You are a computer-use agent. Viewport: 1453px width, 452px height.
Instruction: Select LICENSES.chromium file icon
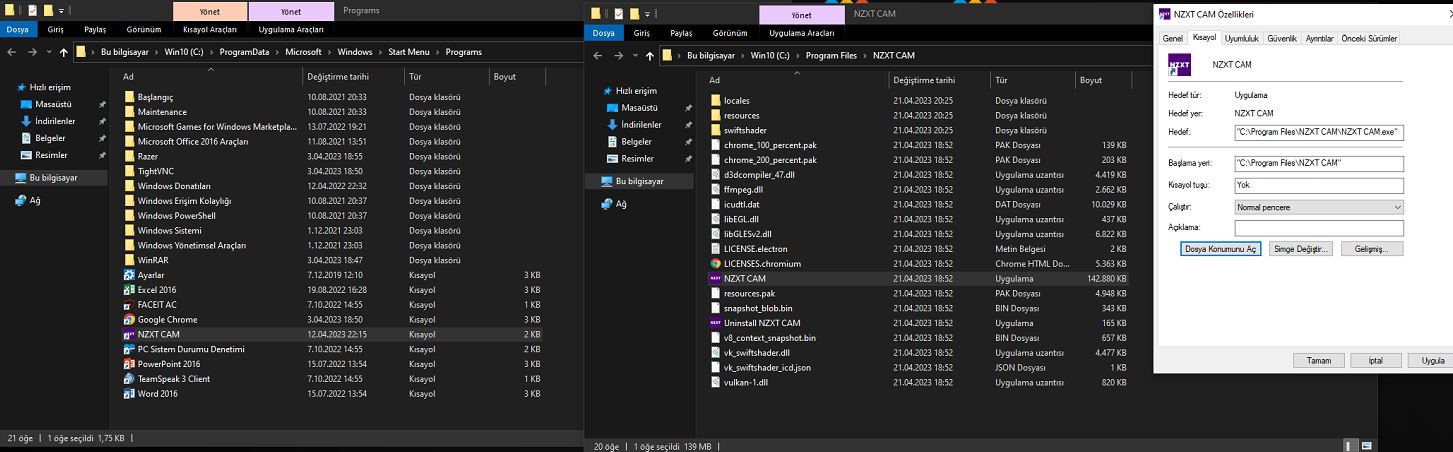tap(715, 263)
